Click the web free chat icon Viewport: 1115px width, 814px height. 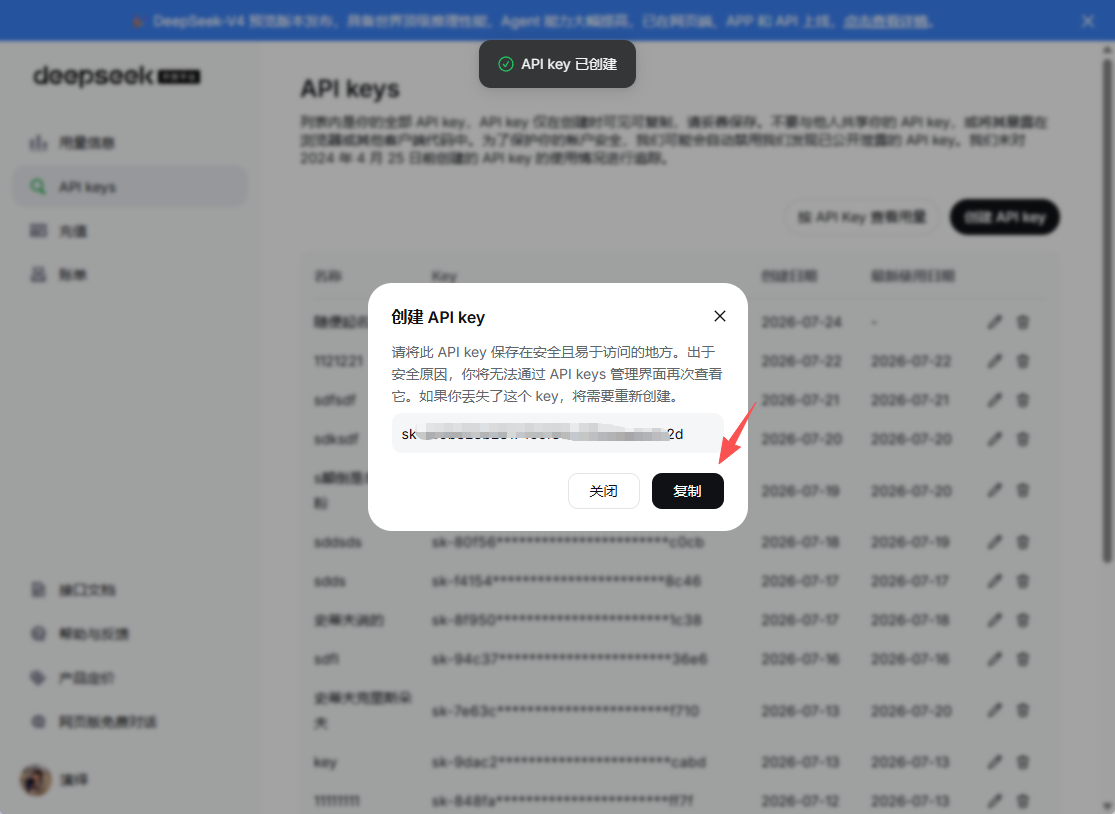38,722
